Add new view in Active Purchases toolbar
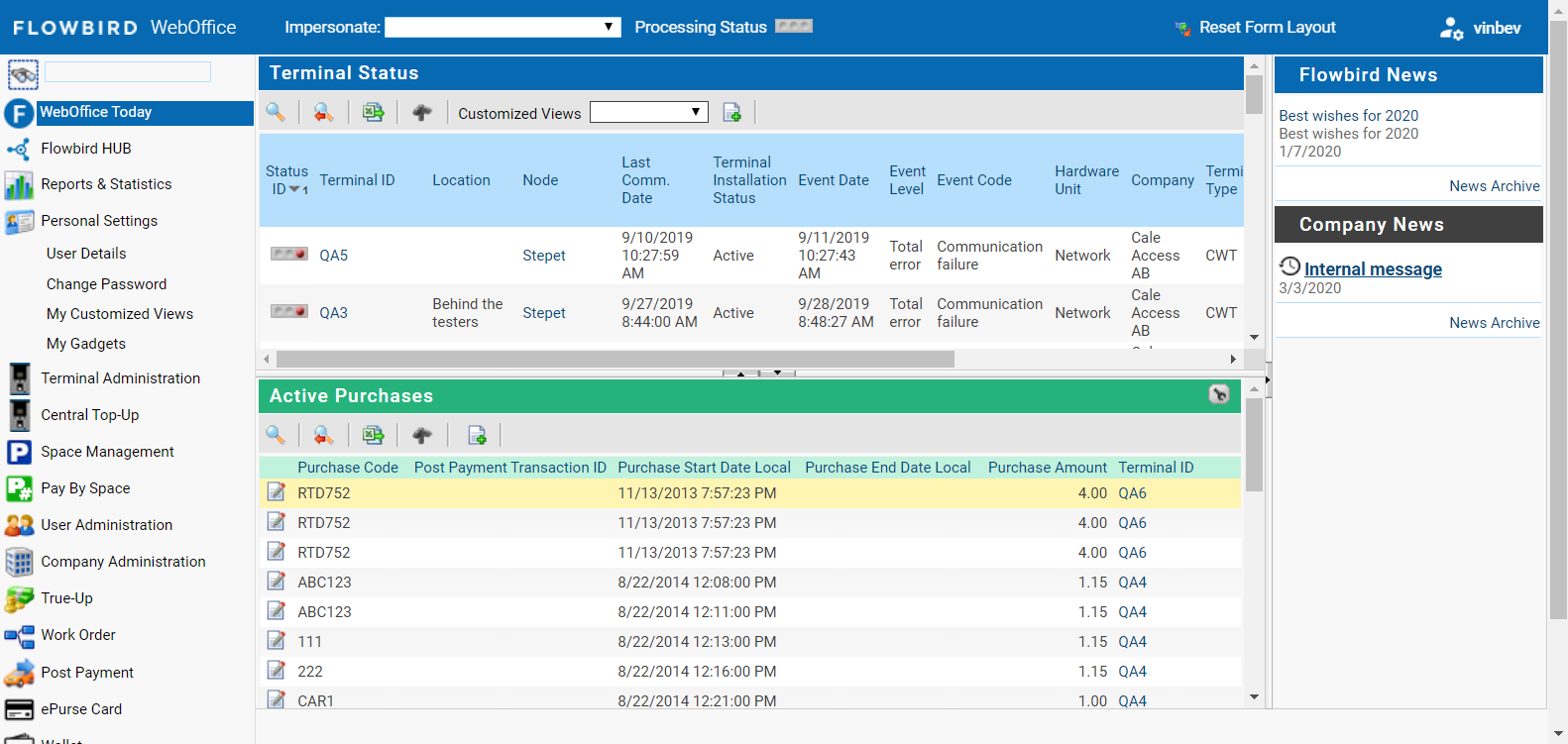The image size is (1568, 744). 477,434
